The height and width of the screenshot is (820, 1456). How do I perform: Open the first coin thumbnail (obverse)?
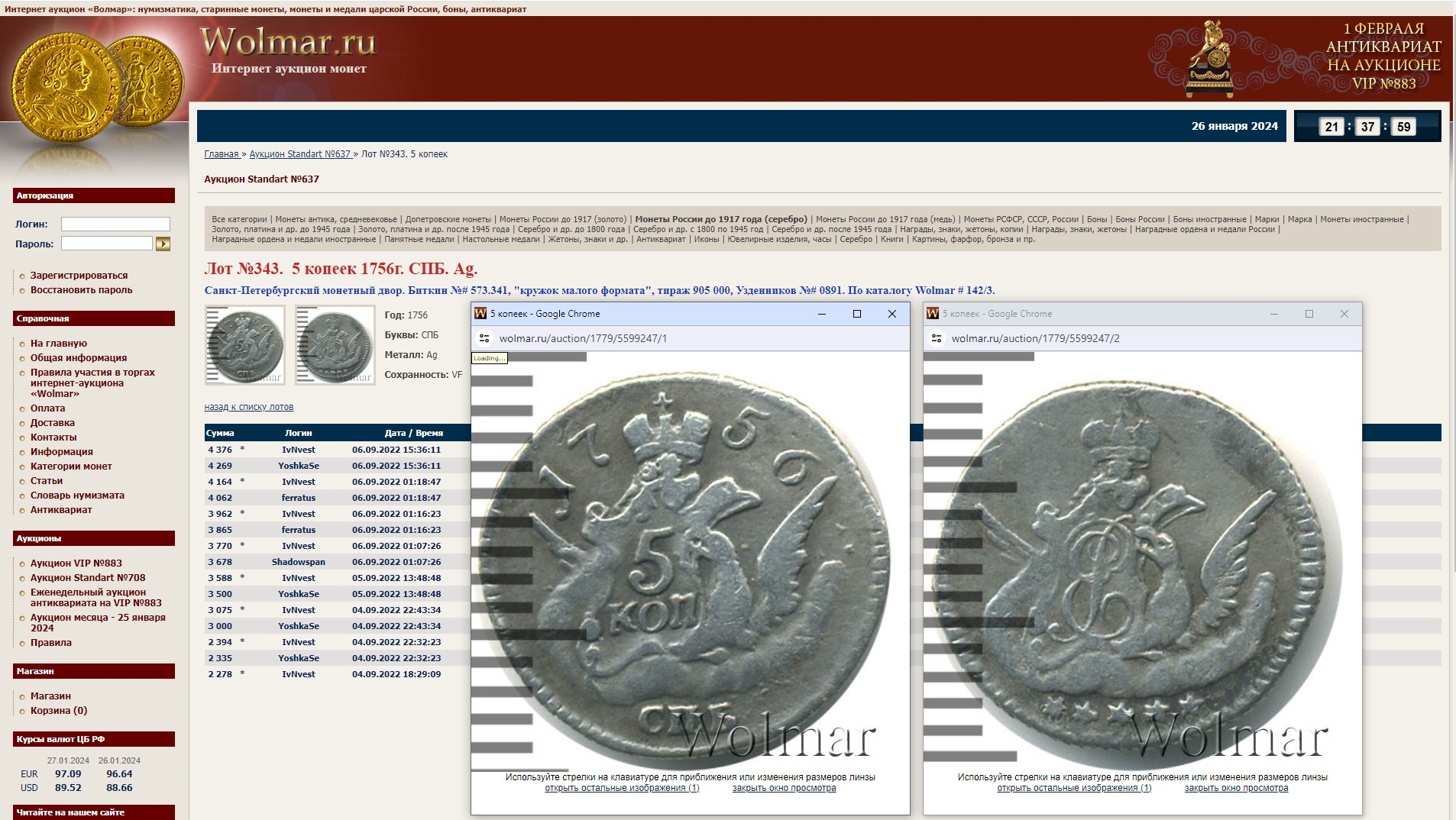click(245, 345)
